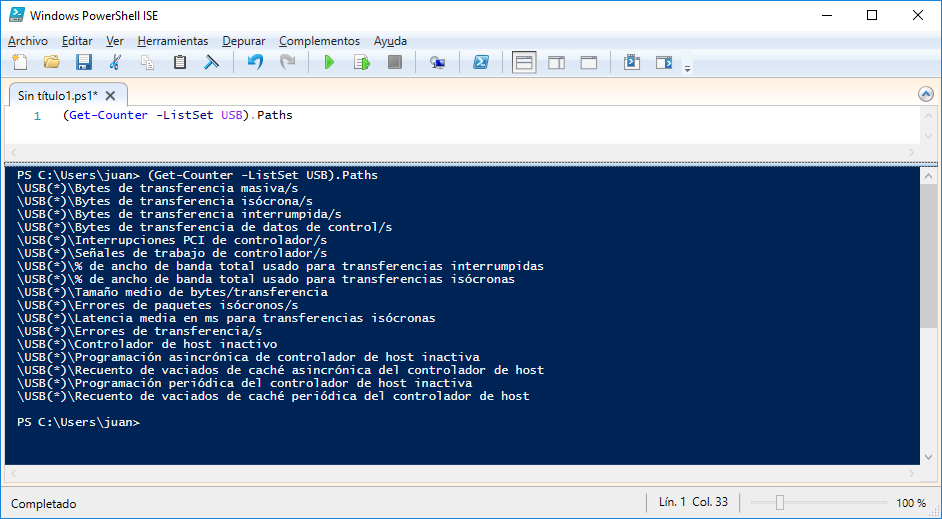The width and height of the screenshot is (942, 519).
Task: Open the toolbar overflow options arrow
Action: coord(687,68)
